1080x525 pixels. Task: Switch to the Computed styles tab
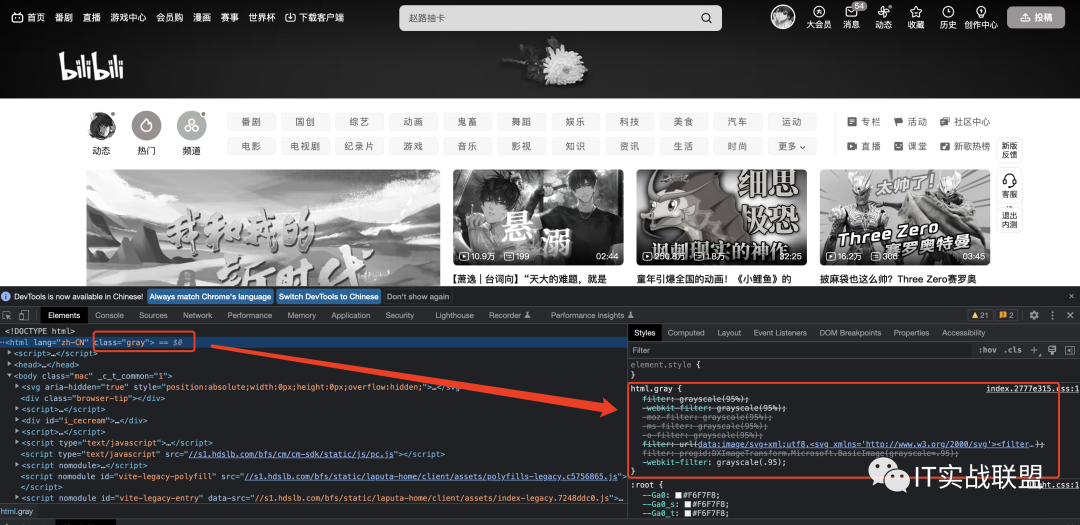click(686, 333)
